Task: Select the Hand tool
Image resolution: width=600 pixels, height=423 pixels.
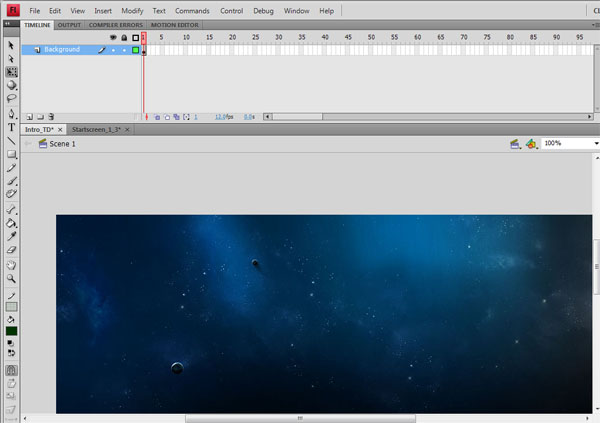Action: coord(11,265)
